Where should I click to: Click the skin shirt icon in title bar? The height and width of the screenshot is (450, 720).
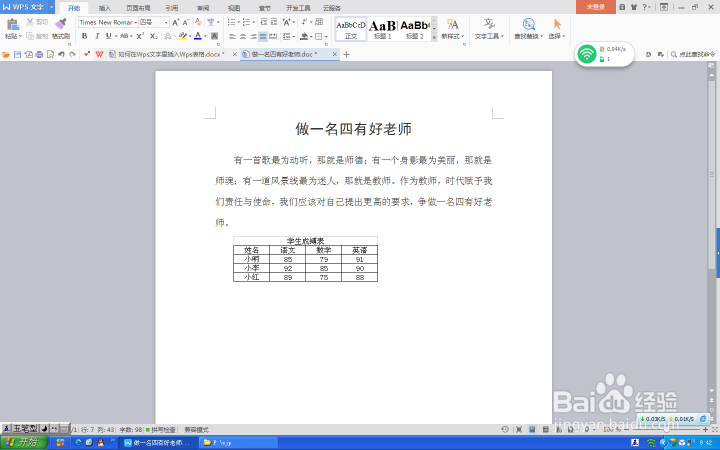tap(634, 7)
